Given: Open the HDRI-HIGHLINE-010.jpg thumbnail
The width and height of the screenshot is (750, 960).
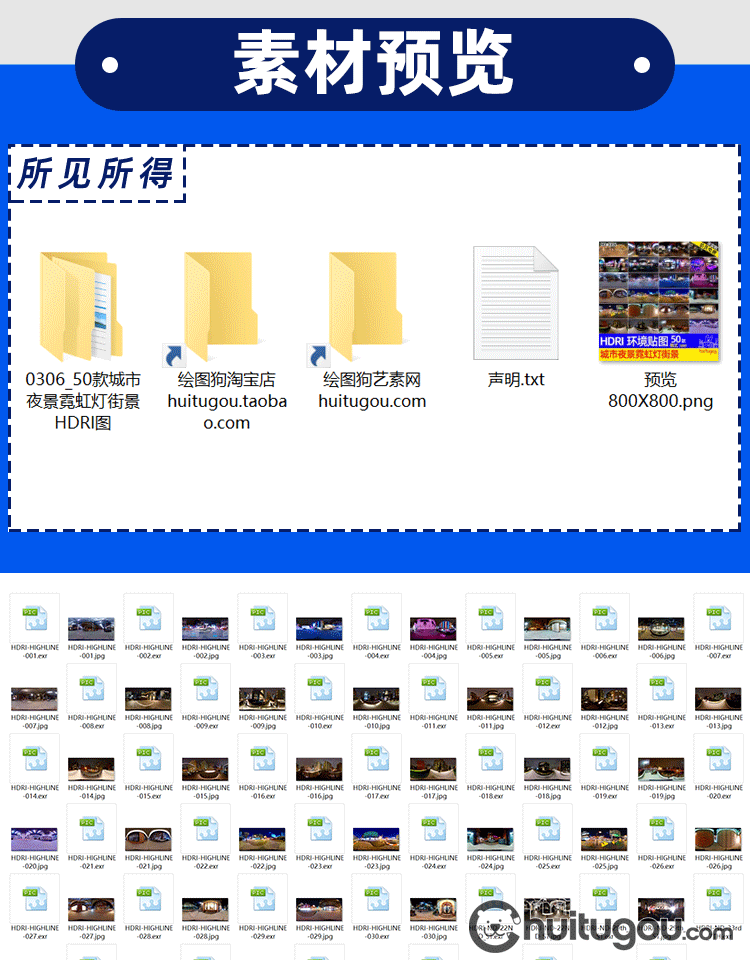Looking at the screenshot, I should click(376, 699).
